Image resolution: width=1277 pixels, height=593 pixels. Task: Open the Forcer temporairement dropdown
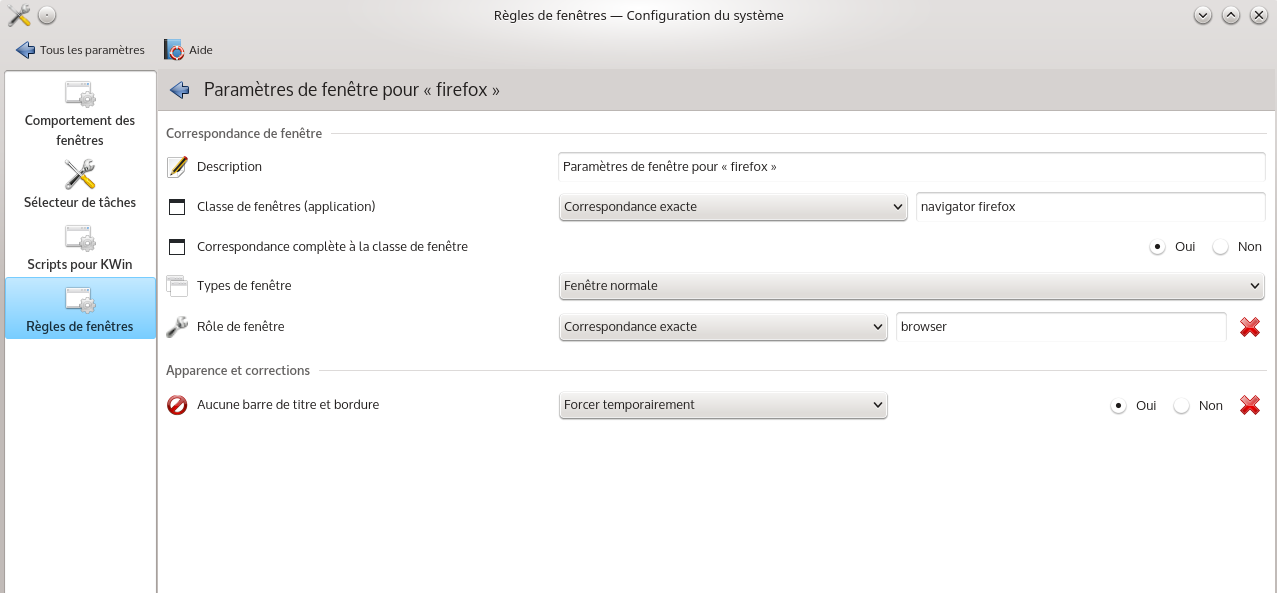tap(723, 405)
